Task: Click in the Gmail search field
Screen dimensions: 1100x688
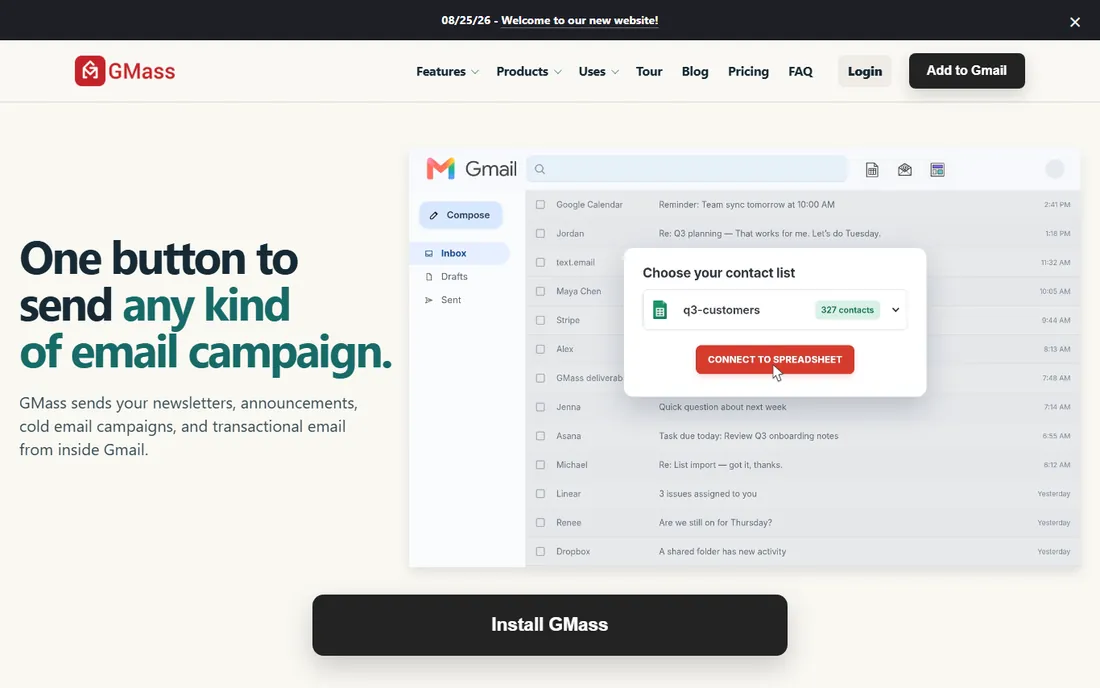Action: tap(688, 169)
